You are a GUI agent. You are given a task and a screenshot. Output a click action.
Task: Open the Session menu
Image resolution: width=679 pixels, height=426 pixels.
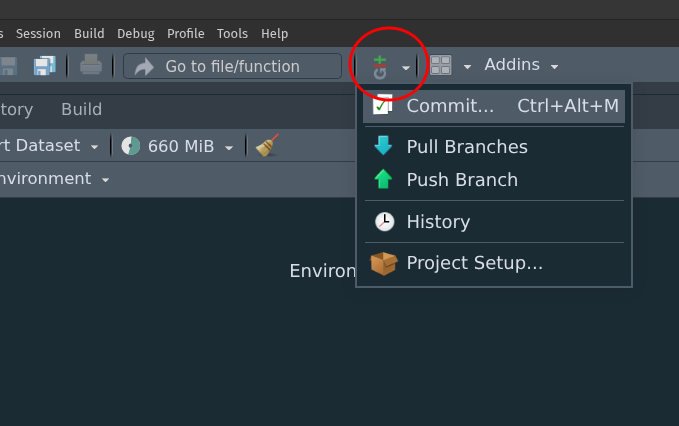tap(38, 34)
